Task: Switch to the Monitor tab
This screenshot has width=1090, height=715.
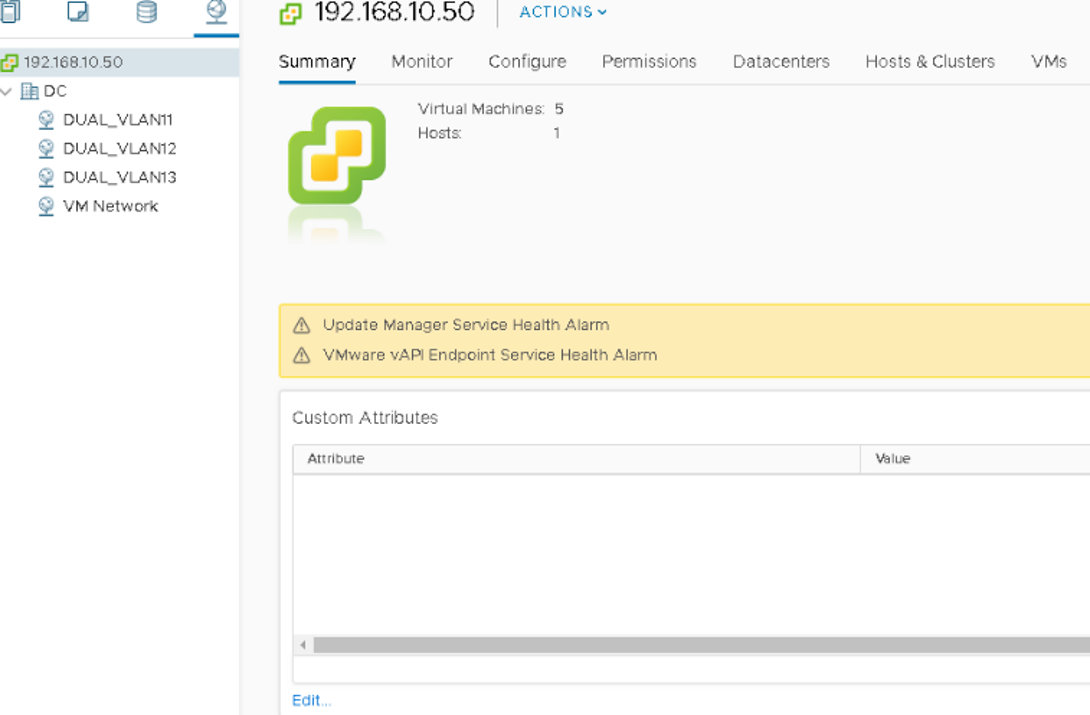Action: [422, 62]
